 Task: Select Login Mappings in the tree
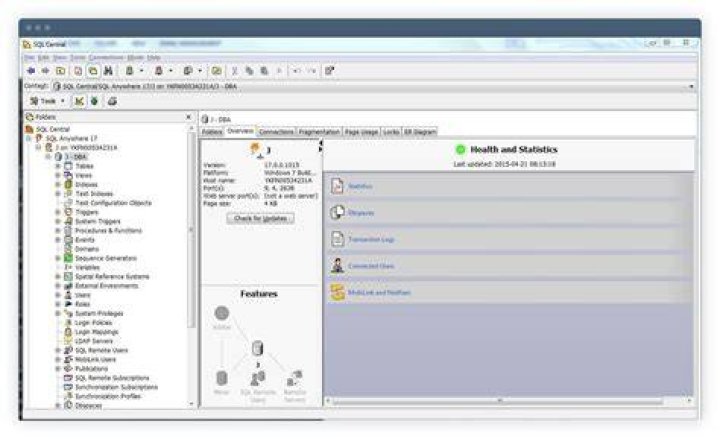click(x=96, y=332)
